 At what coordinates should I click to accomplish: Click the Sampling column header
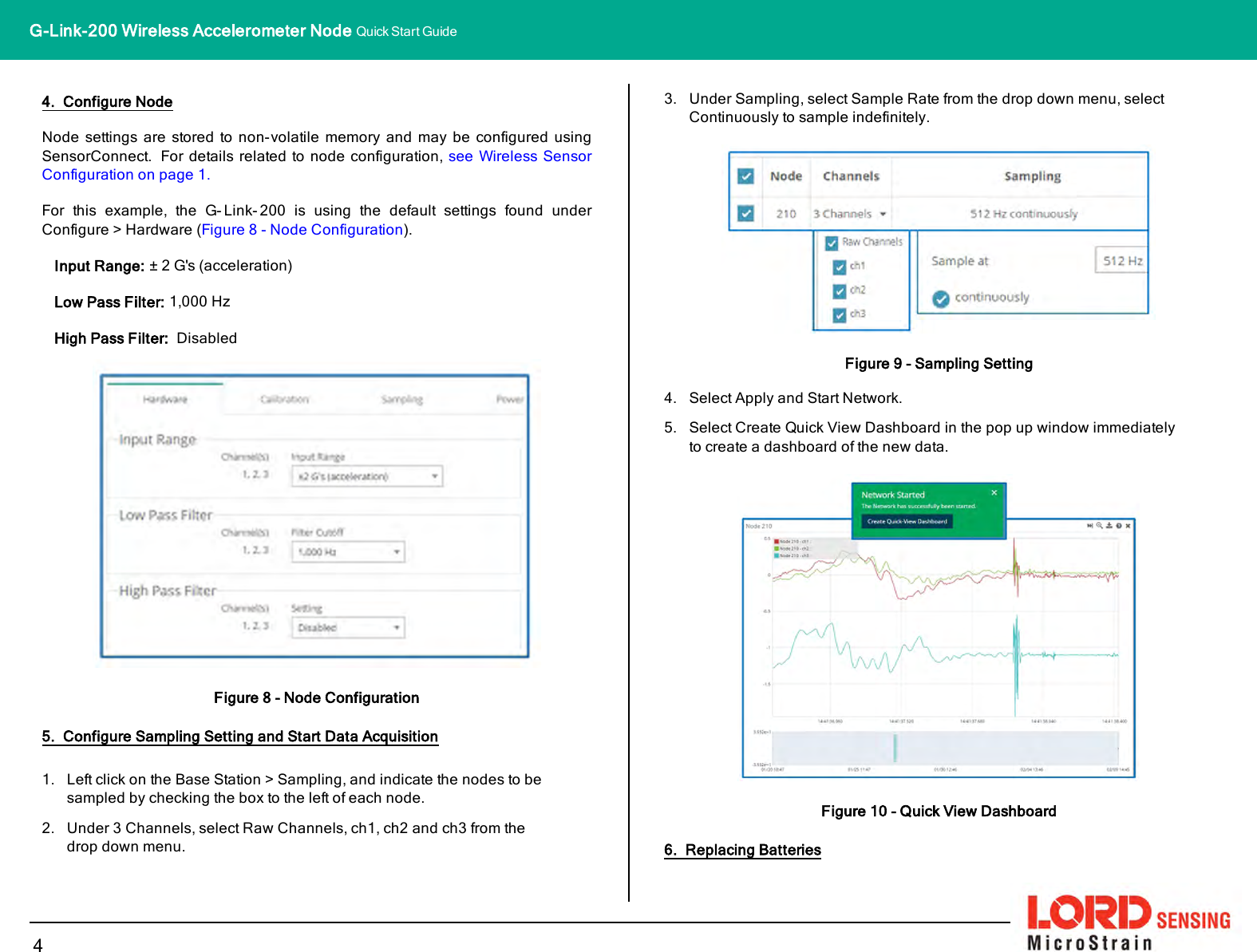1033,176
